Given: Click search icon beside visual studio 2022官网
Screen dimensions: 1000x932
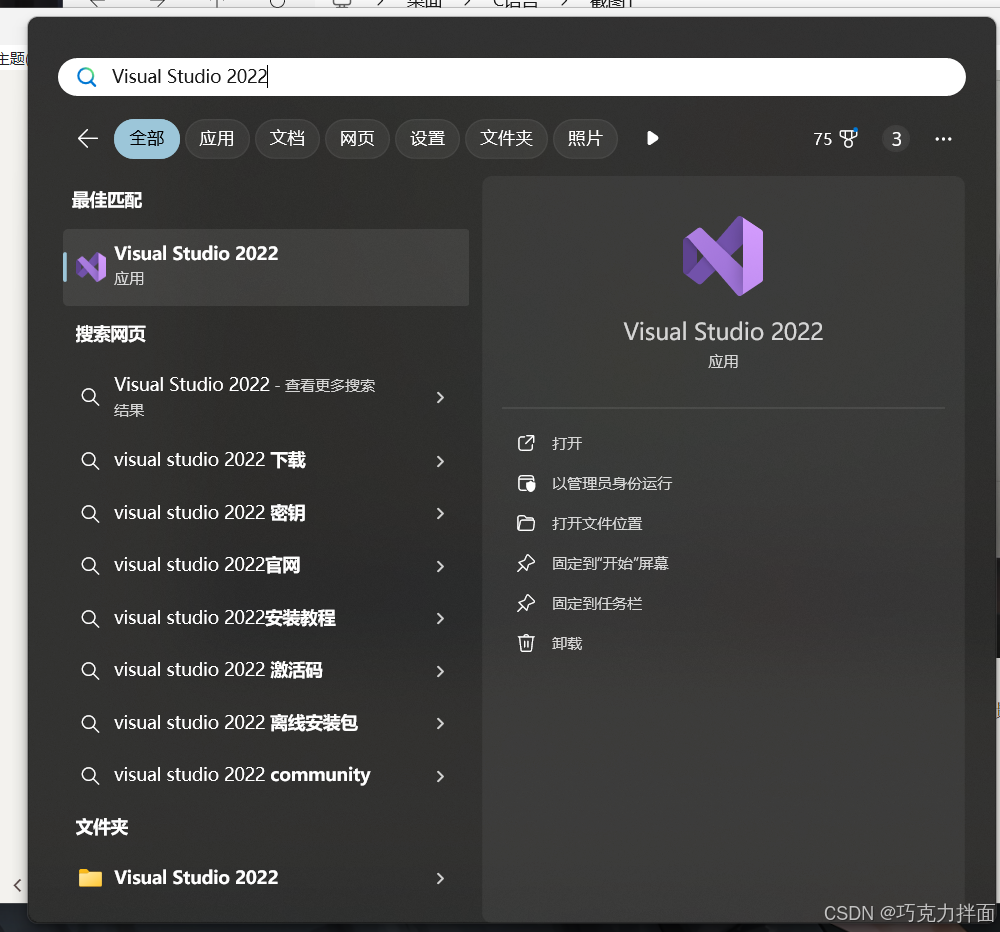Looking at the screenshot, I should tap(90, 566).
